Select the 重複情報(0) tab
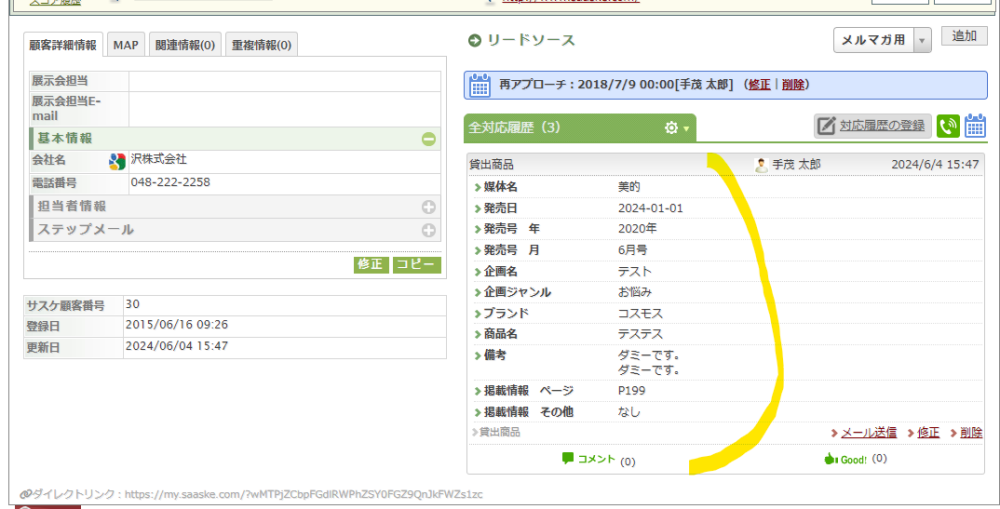This screenshot has width=1000, height=509. tap(261, 45)
